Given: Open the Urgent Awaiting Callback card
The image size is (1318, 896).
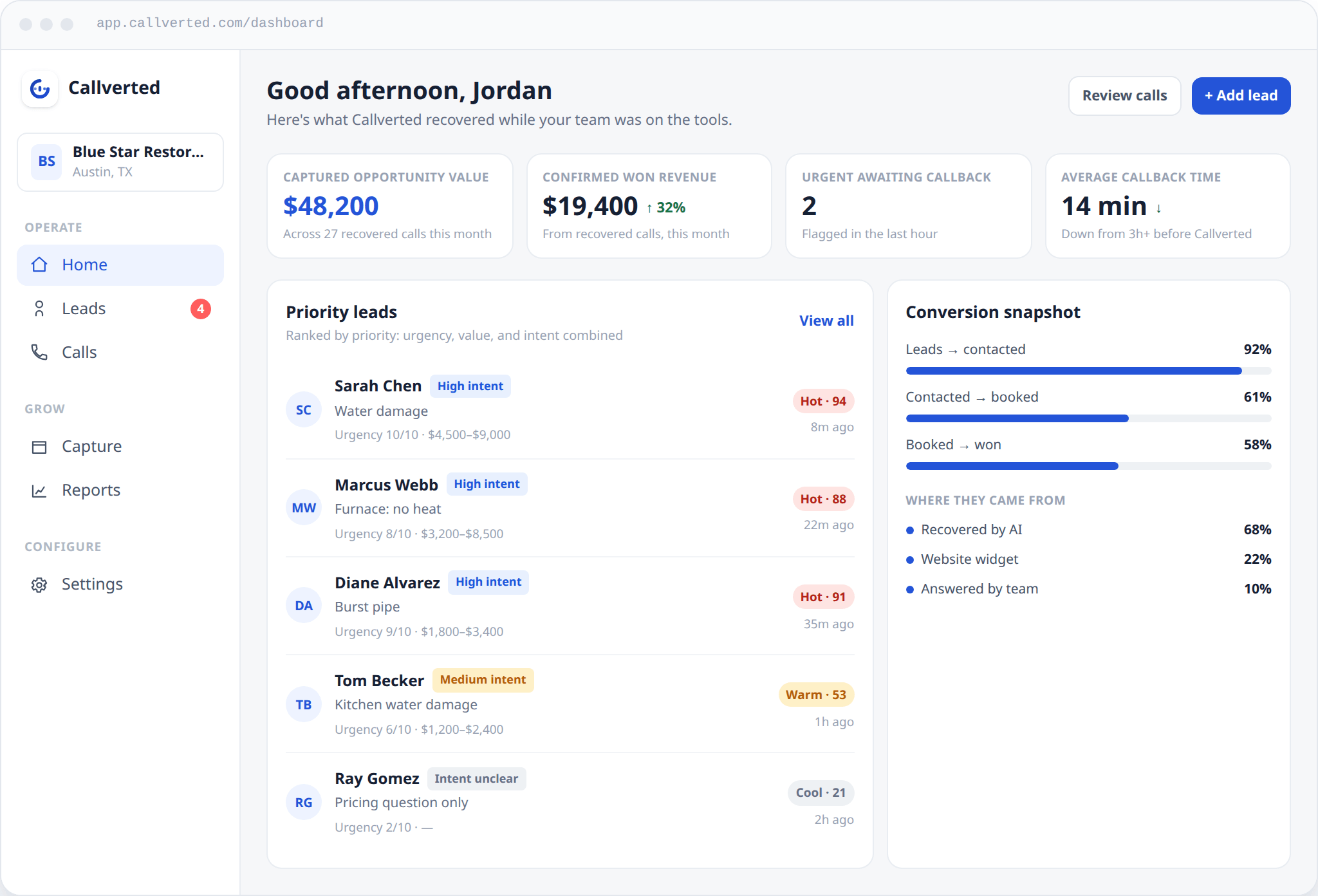Looking at the screenshot, I should (909, 206).
